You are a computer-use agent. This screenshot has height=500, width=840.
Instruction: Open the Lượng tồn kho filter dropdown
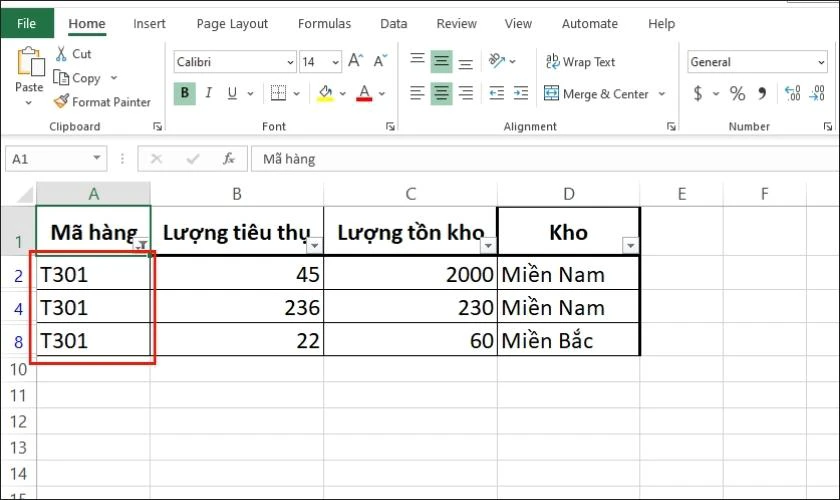pyautogui.click(x=488, y=245)
